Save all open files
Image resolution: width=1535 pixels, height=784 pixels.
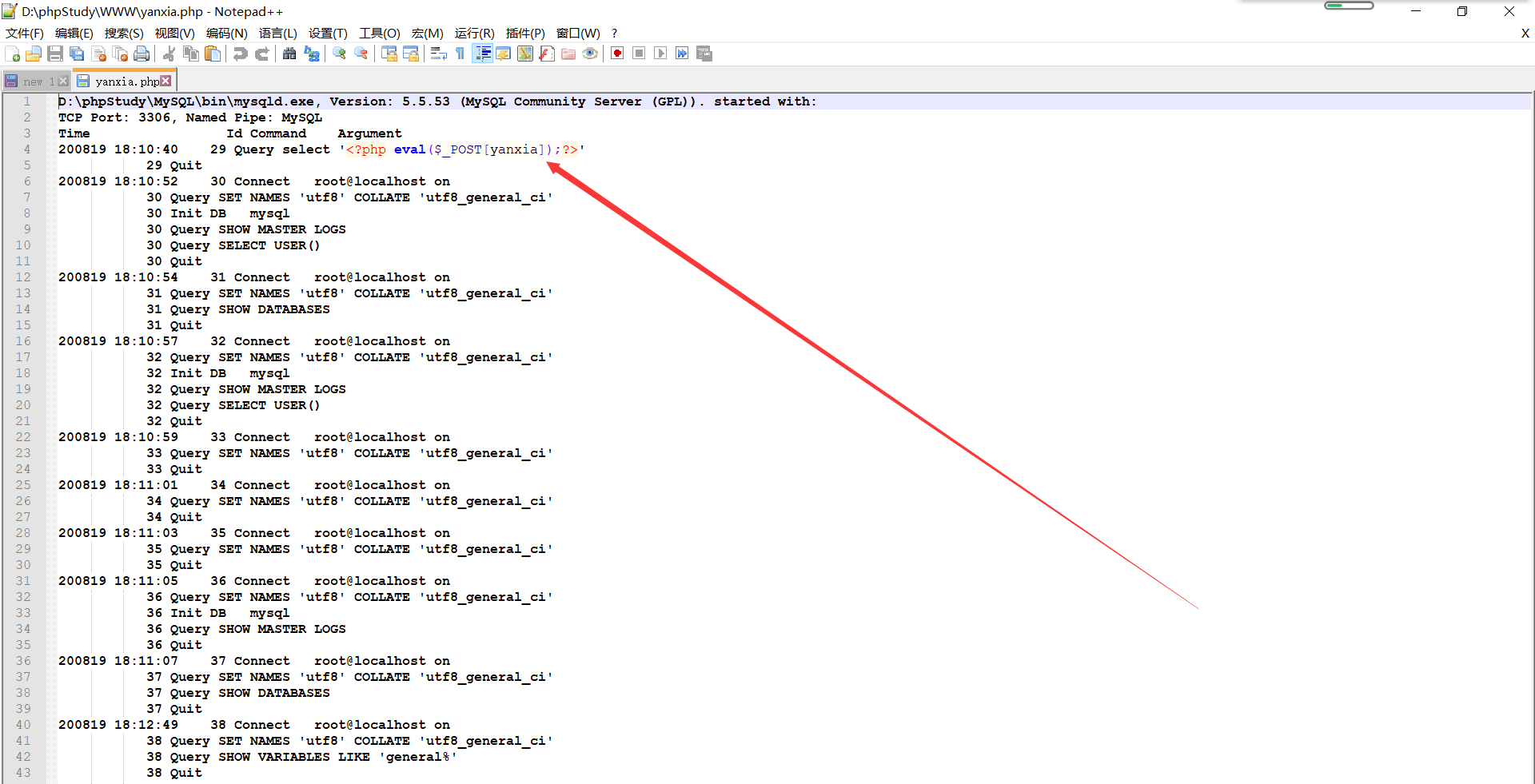pos(77,54)
